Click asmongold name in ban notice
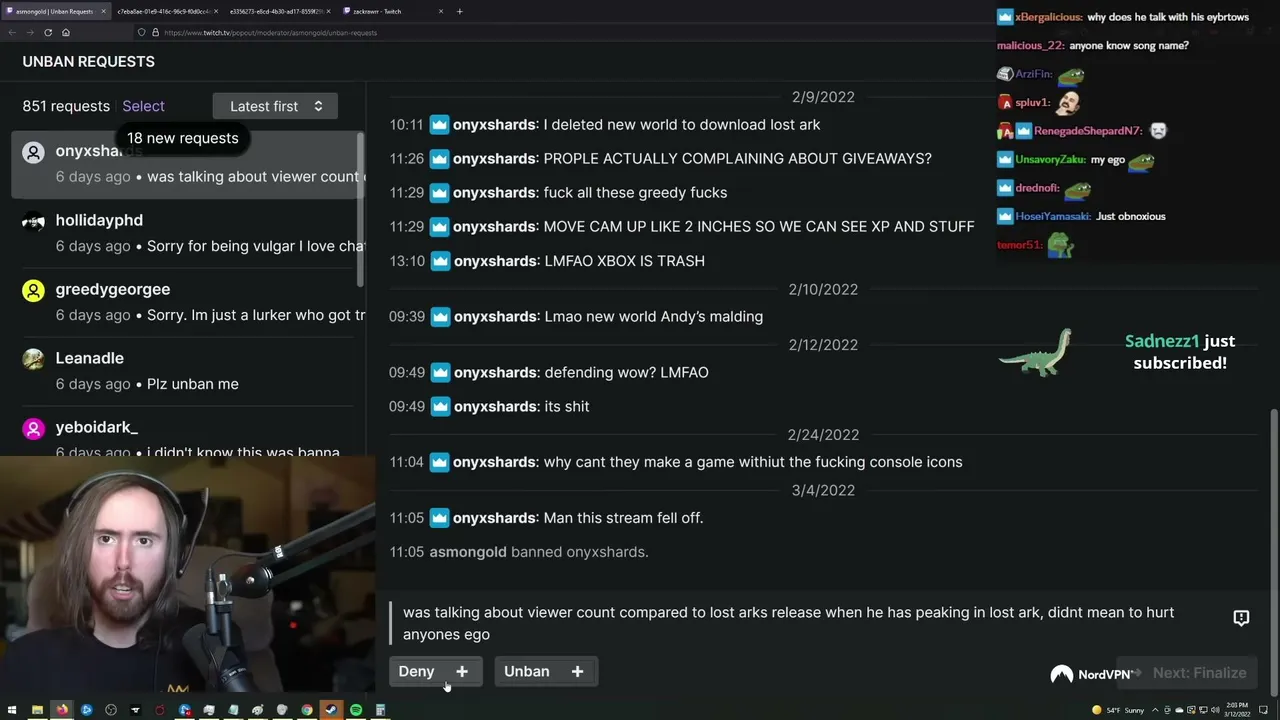Screen dimensions: 1280x720 [468, 552]
